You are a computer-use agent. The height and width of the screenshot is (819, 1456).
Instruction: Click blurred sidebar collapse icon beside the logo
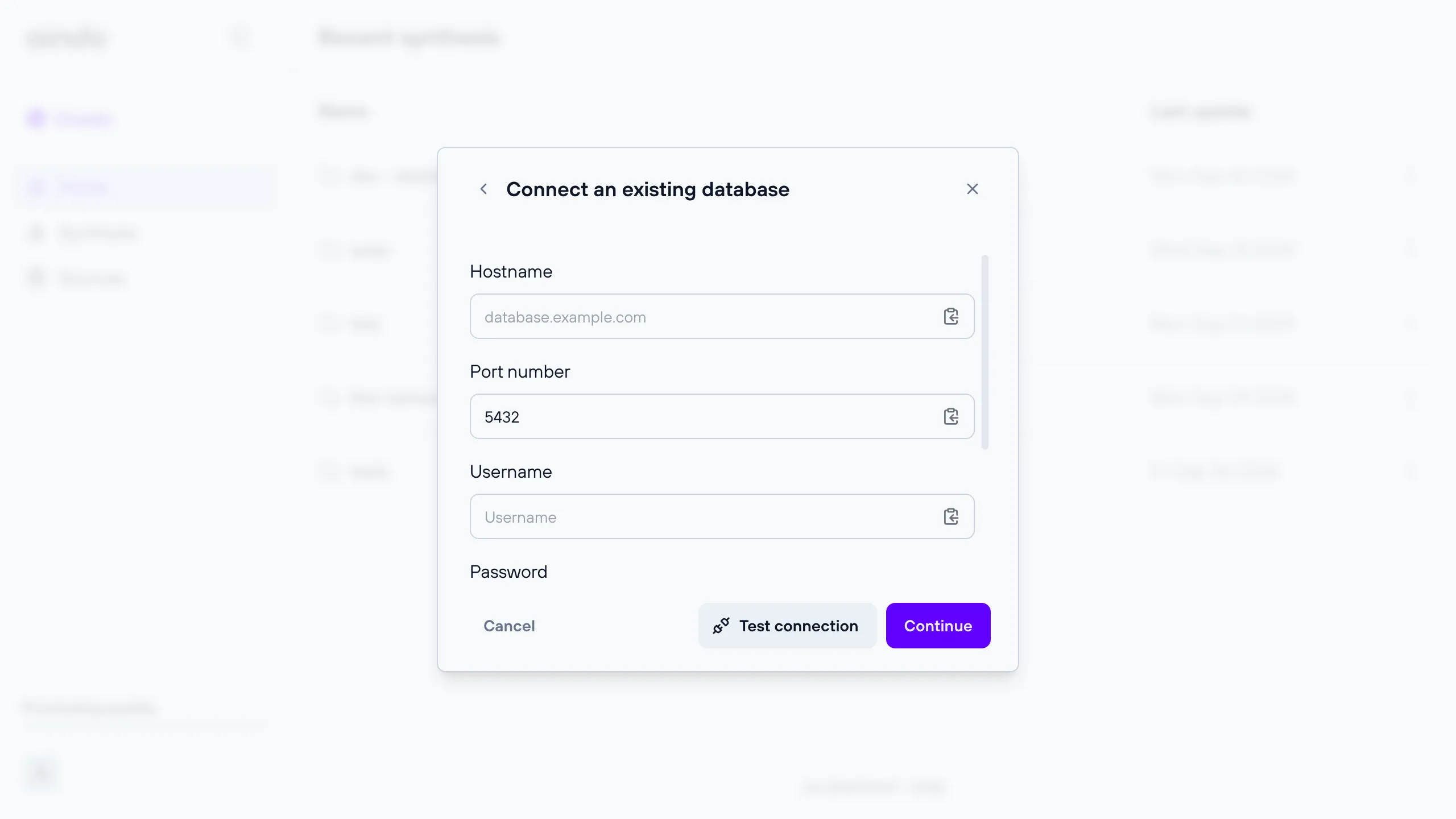(241, 38)
